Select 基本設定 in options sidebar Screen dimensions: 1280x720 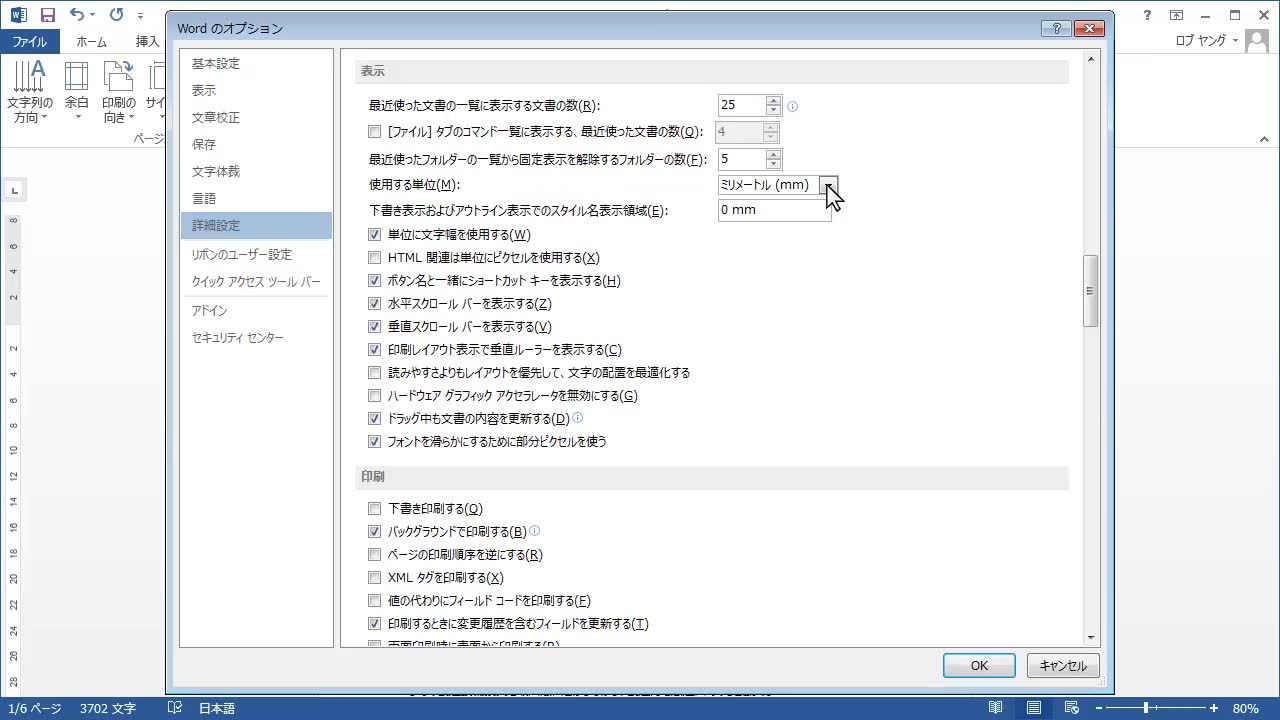(x=256, y=64)
